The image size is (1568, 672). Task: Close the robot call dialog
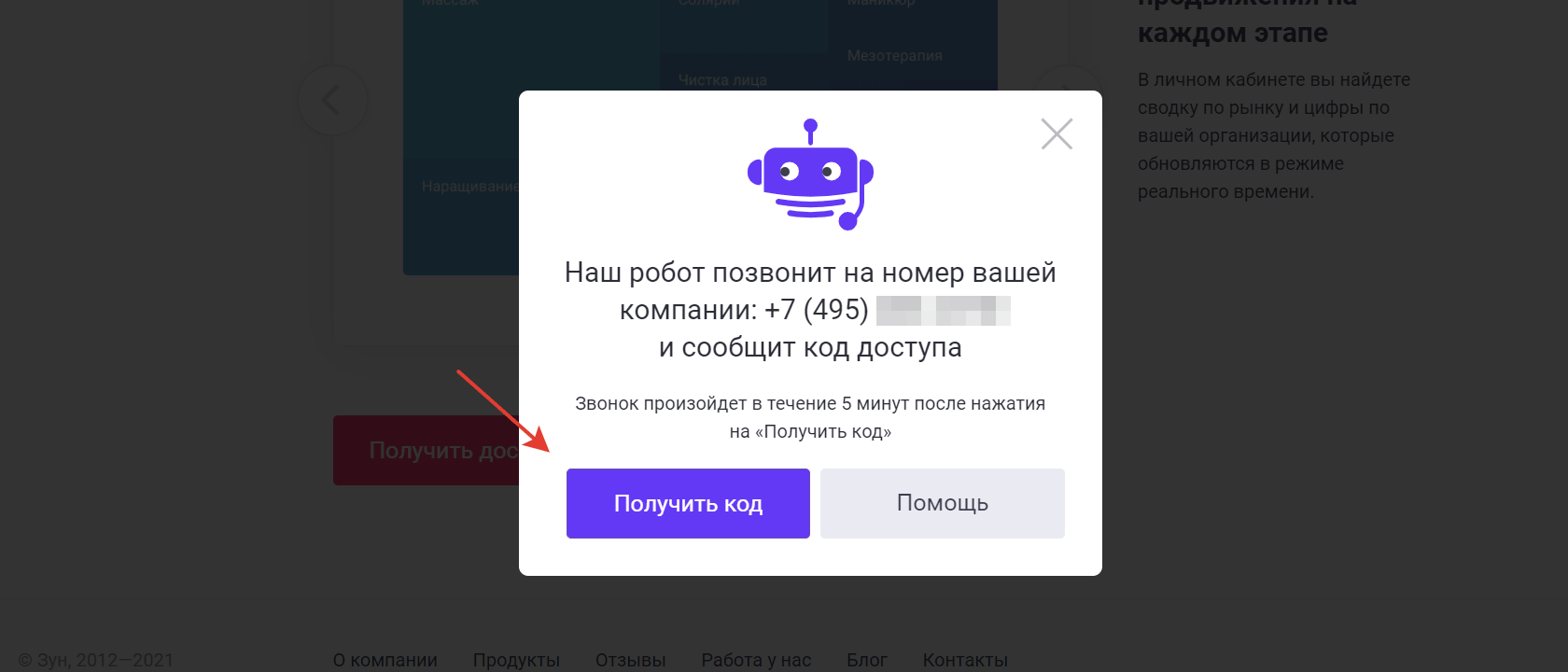click(1057, 133)
